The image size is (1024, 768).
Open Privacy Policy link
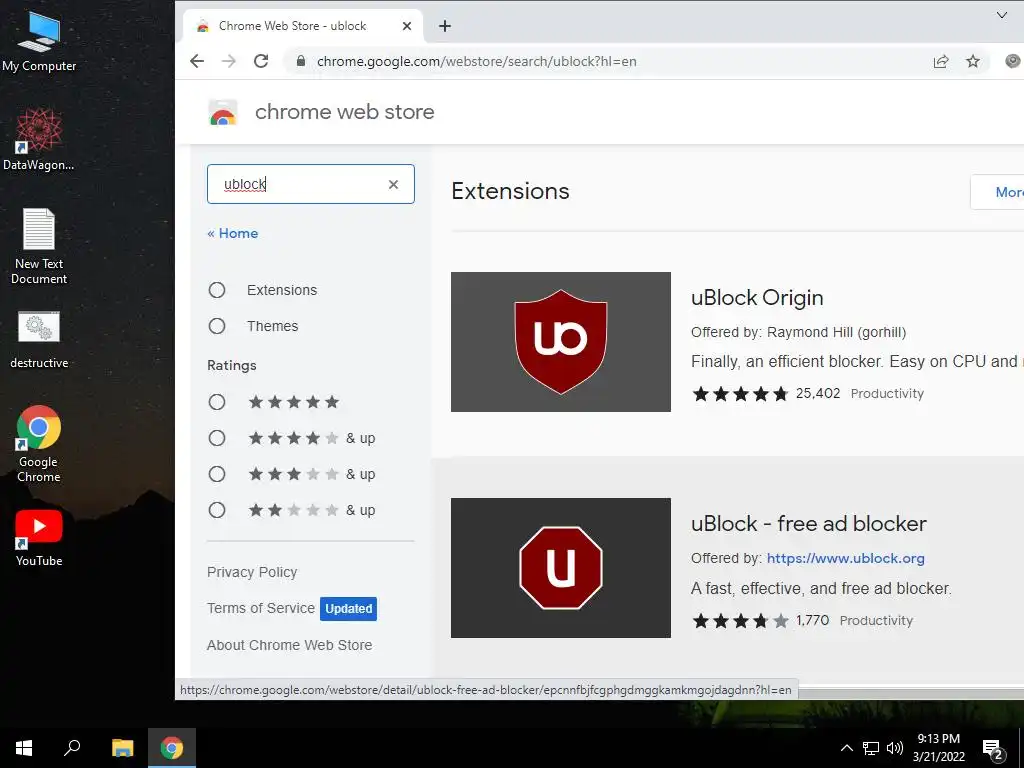pyautogui.click(x=252, y=572)
